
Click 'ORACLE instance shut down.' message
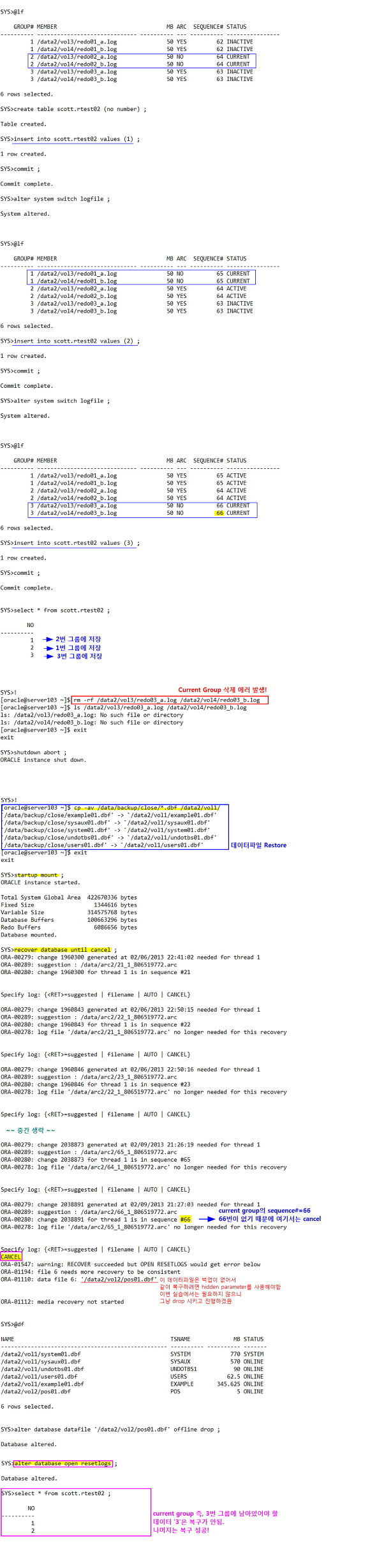[43, 760]
